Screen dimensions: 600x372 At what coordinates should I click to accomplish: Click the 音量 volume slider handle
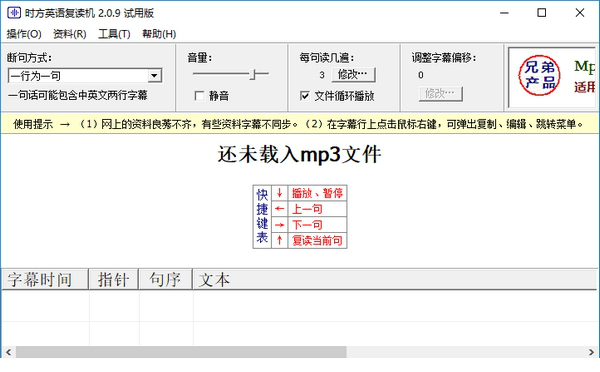pos(253,74)
